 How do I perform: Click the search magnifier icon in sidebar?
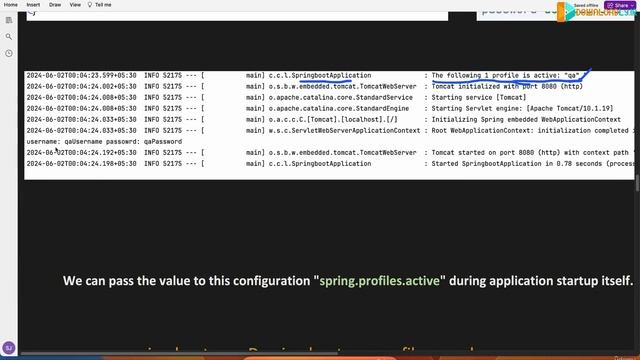(9, 37)
